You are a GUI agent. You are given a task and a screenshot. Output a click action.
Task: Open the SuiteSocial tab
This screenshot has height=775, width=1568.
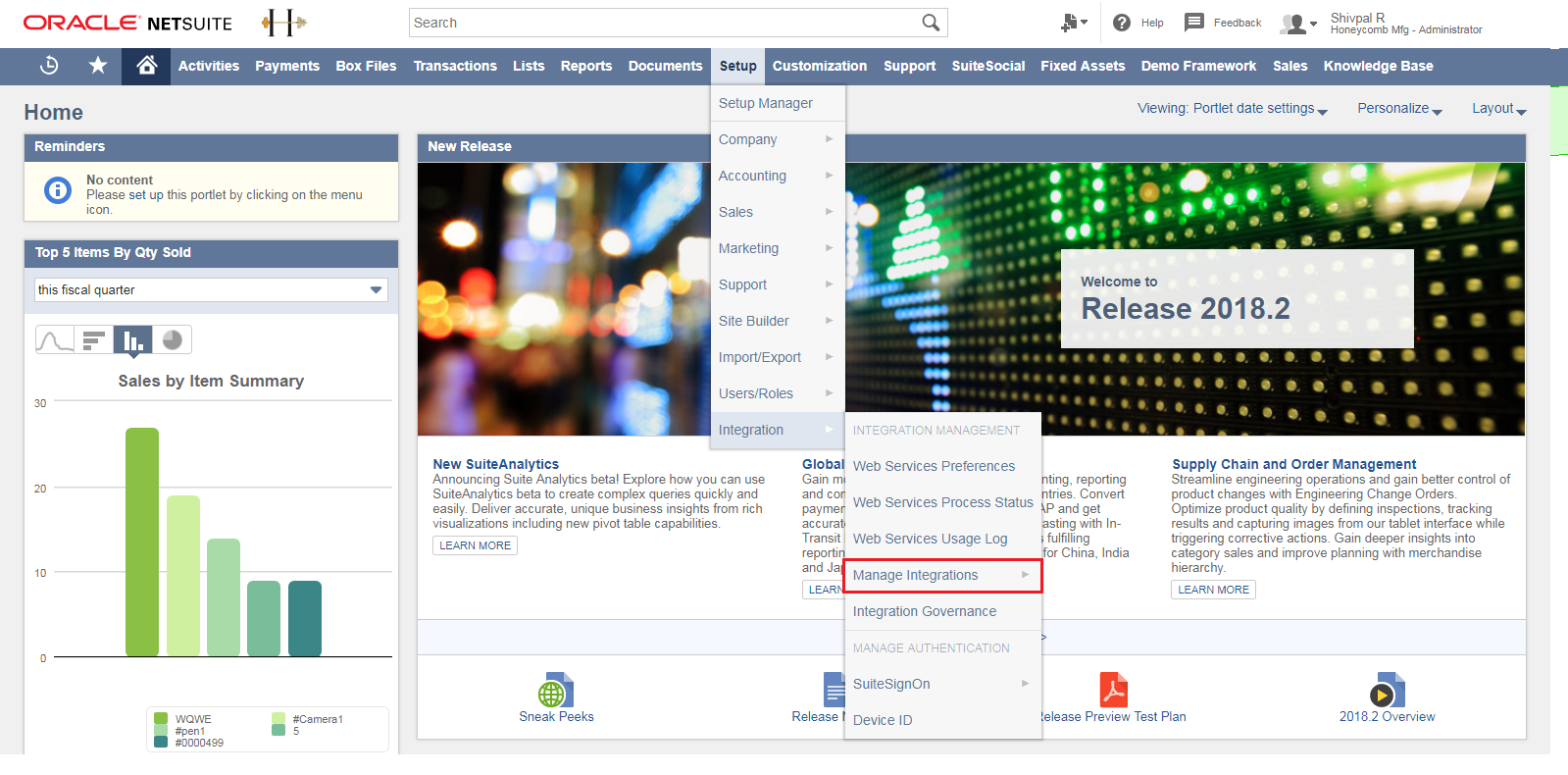(987, 66)
